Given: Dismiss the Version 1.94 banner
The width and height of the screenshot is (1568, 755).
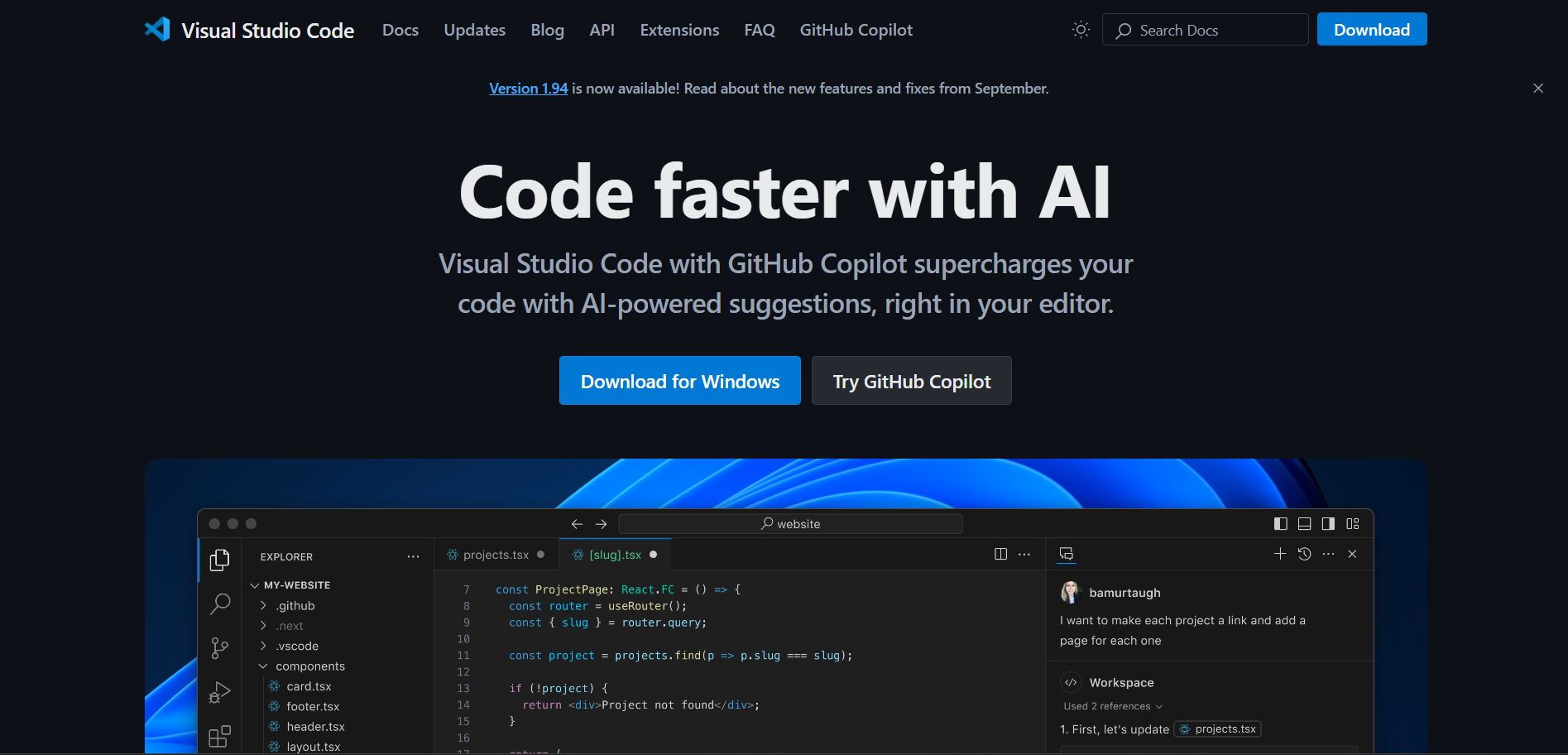Looking at the screenshot, I should [1538, 89].
